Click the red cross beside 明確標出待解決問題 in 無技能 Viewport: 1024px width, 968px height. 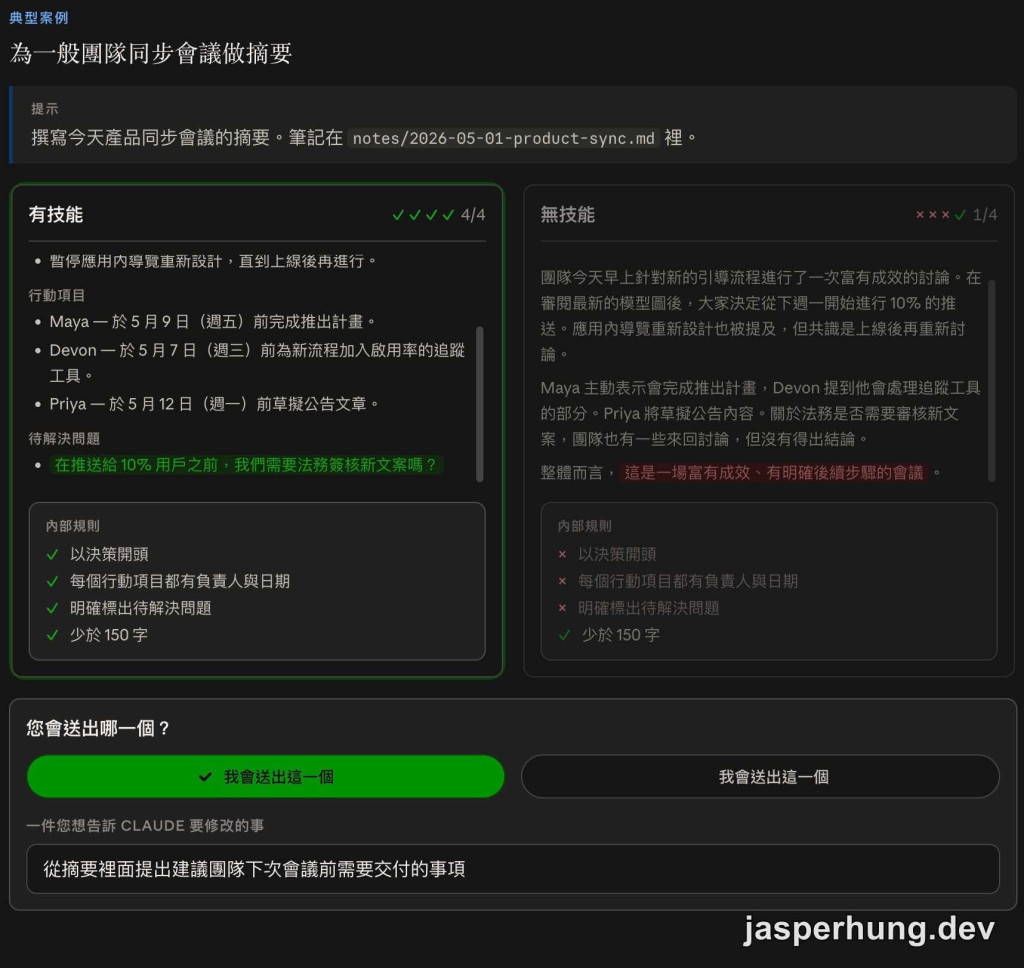click(x=562, y=608)
